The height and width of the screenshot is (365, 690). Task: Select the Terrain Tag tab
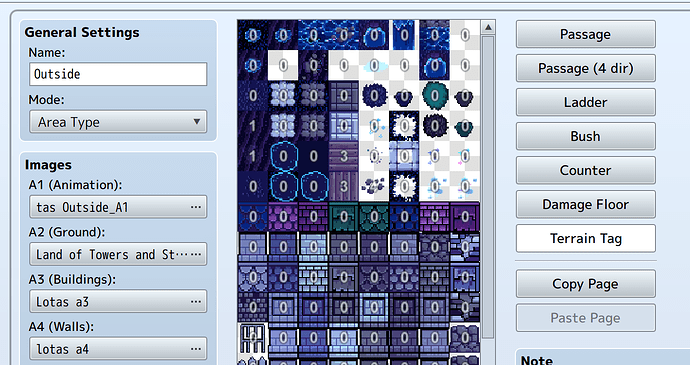pyautogui.click(x=585, y=239)
